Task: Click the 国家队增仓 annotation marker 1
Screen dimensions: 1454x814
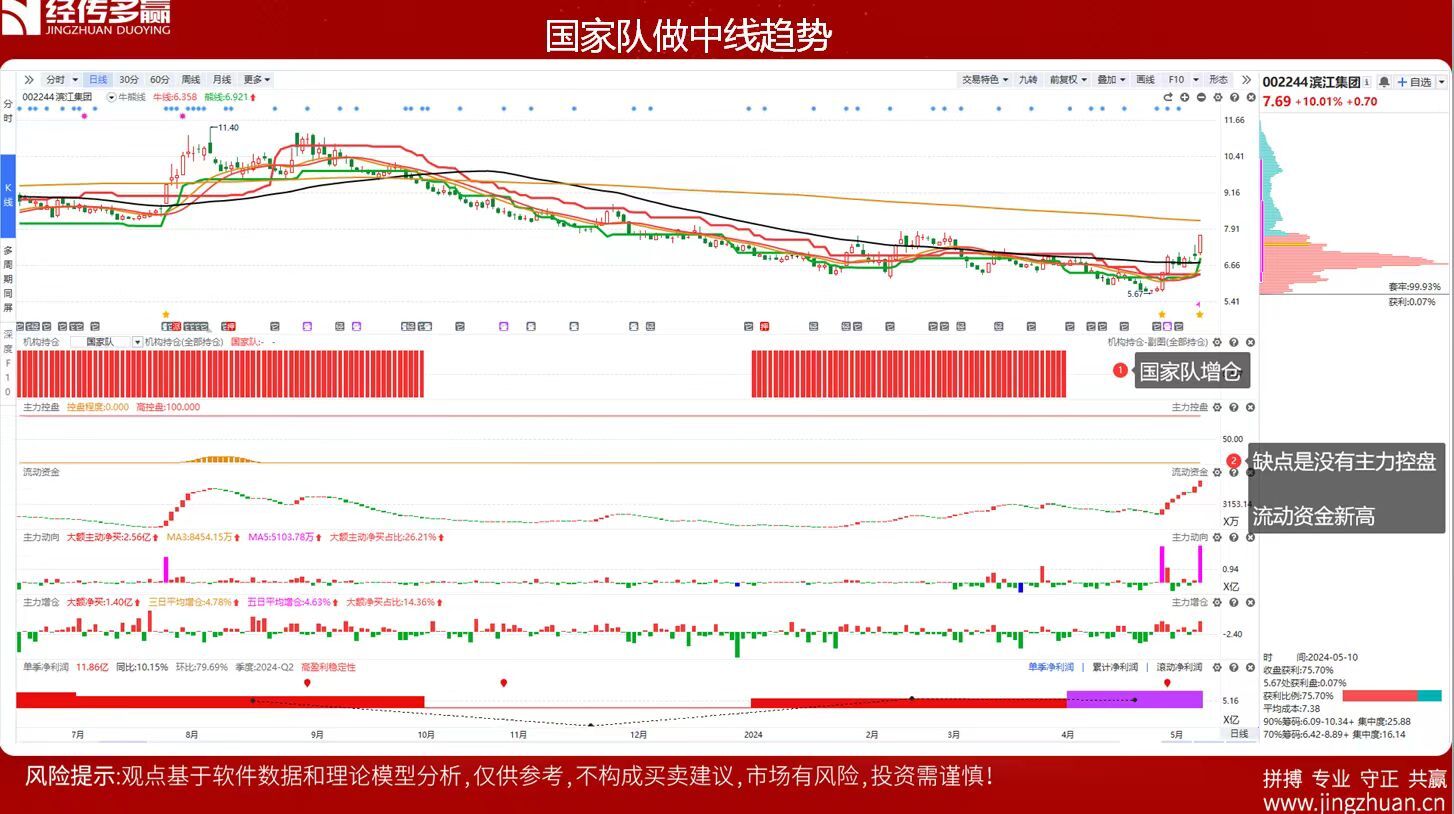Action: 1120,371
